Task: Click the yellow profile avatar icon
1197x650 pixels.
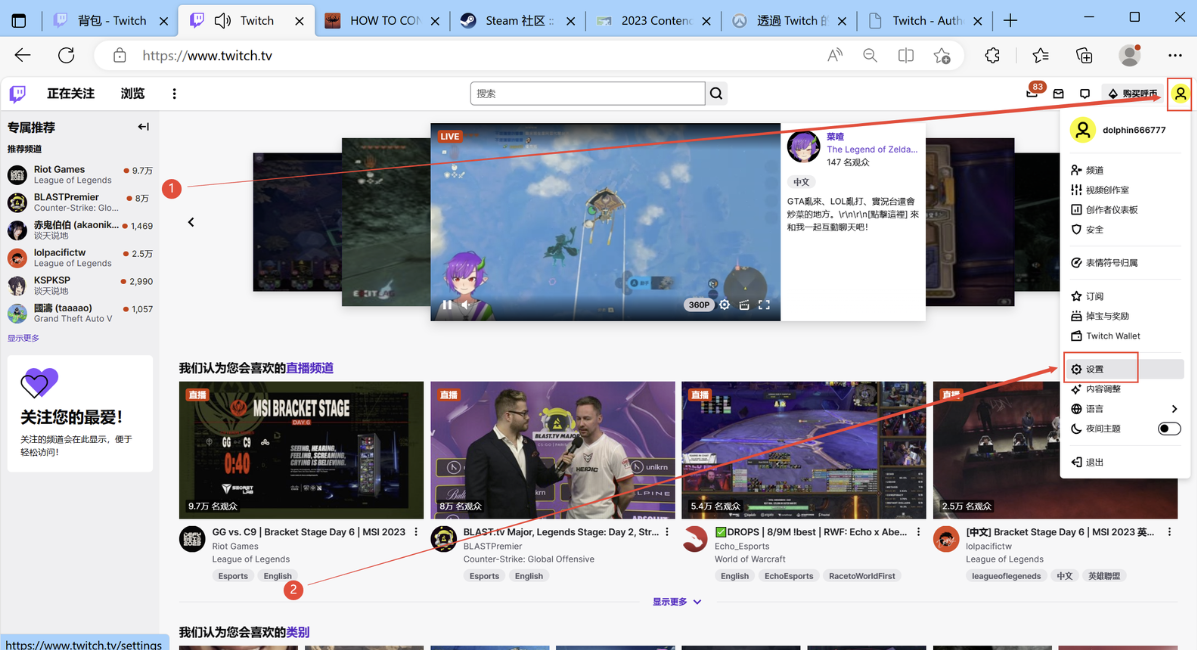Action: (x=1181, y=92)
